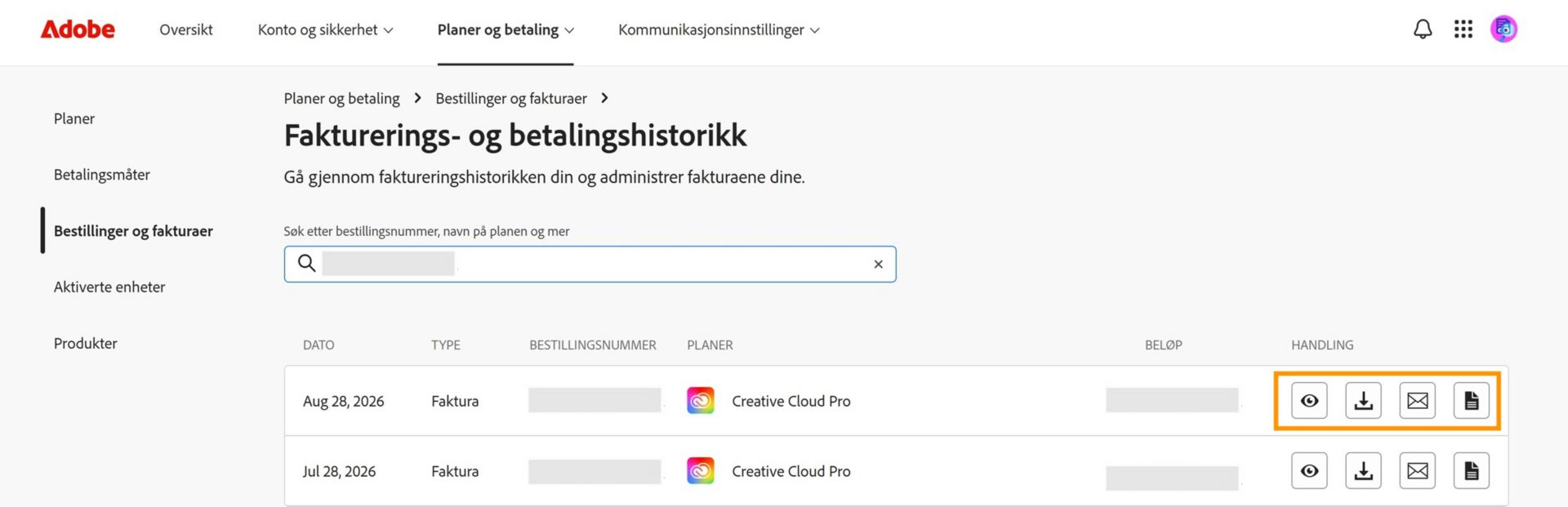
Task: View the Jul 28, 2026 invoice
Action: click(1309, 471)
